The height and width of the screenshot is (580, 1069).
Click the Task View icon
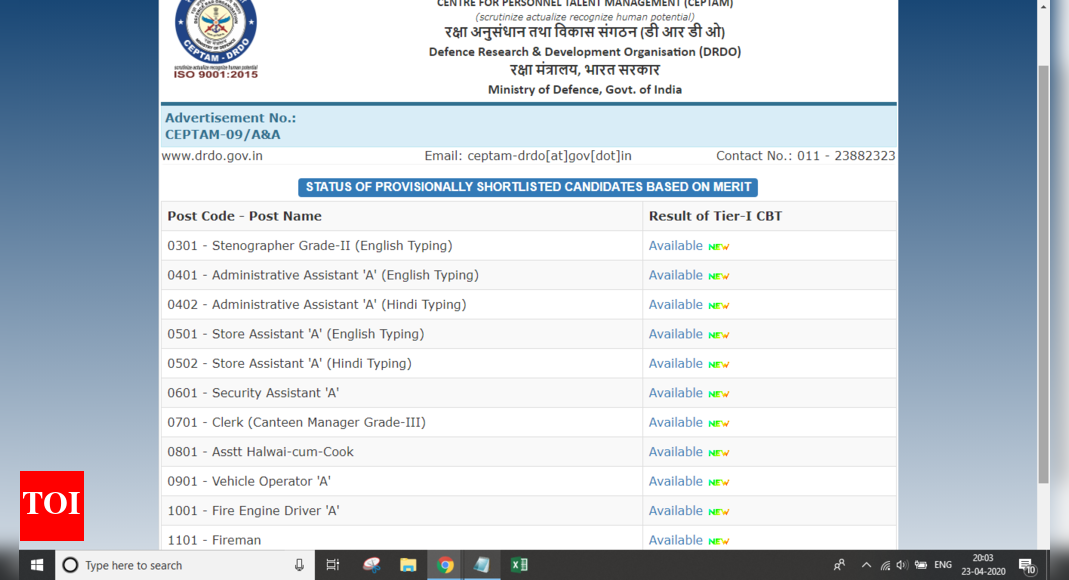pyautogui.click(x=332, y=565)
